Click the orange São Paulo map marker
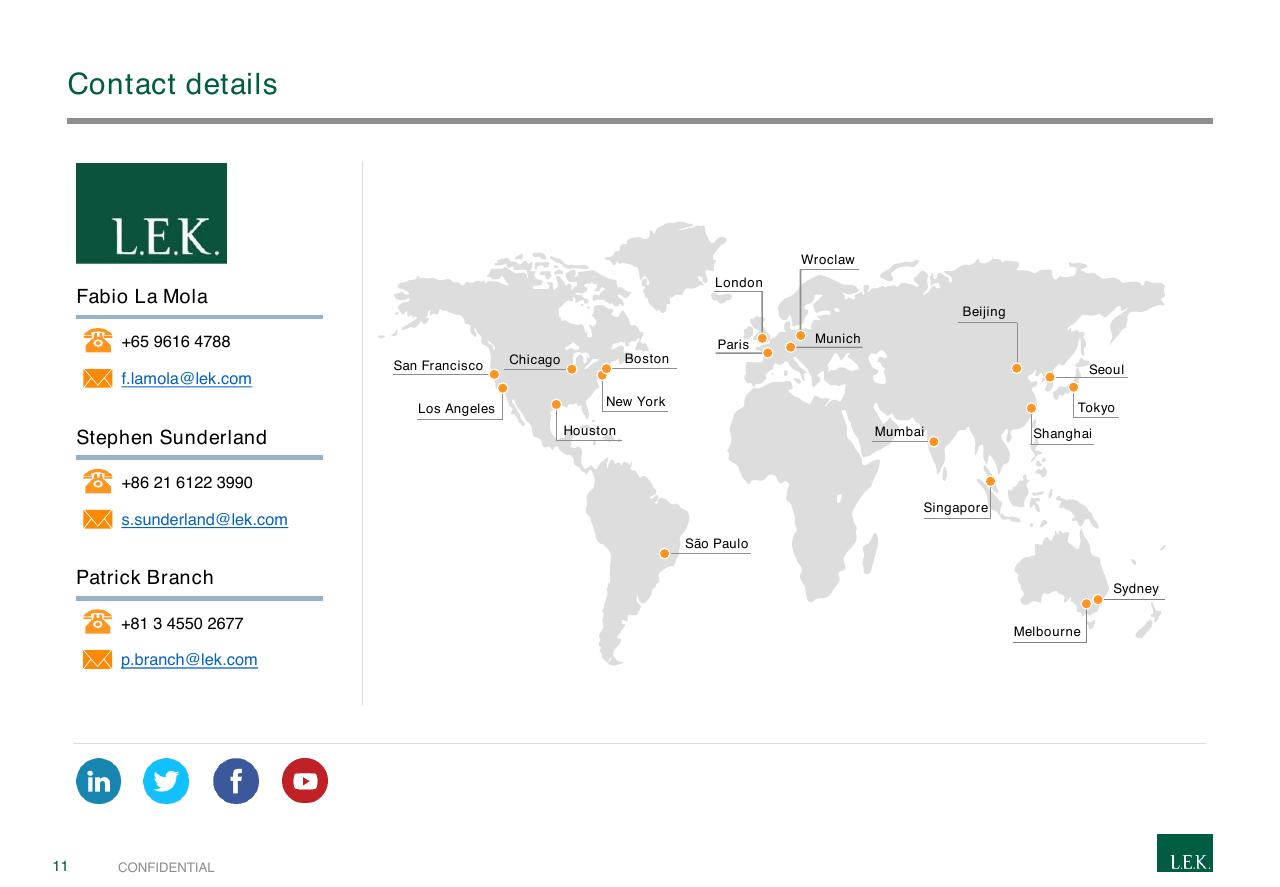 point(664,553)
